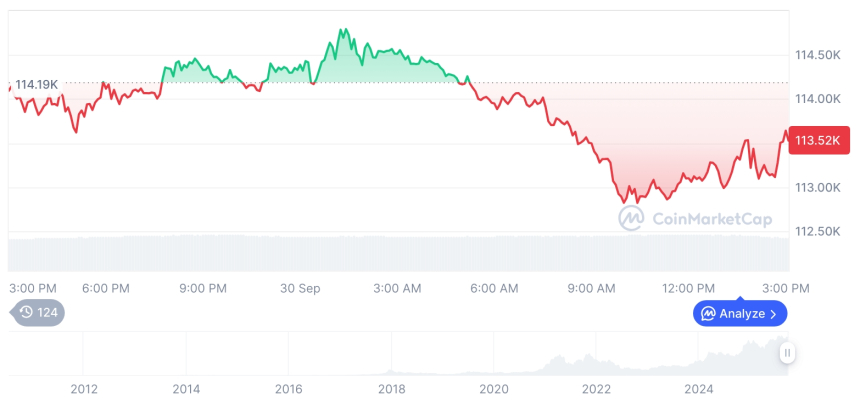Screen dimensions: 860x401
Task: Open the Analyze button
Action: [740, 314]
